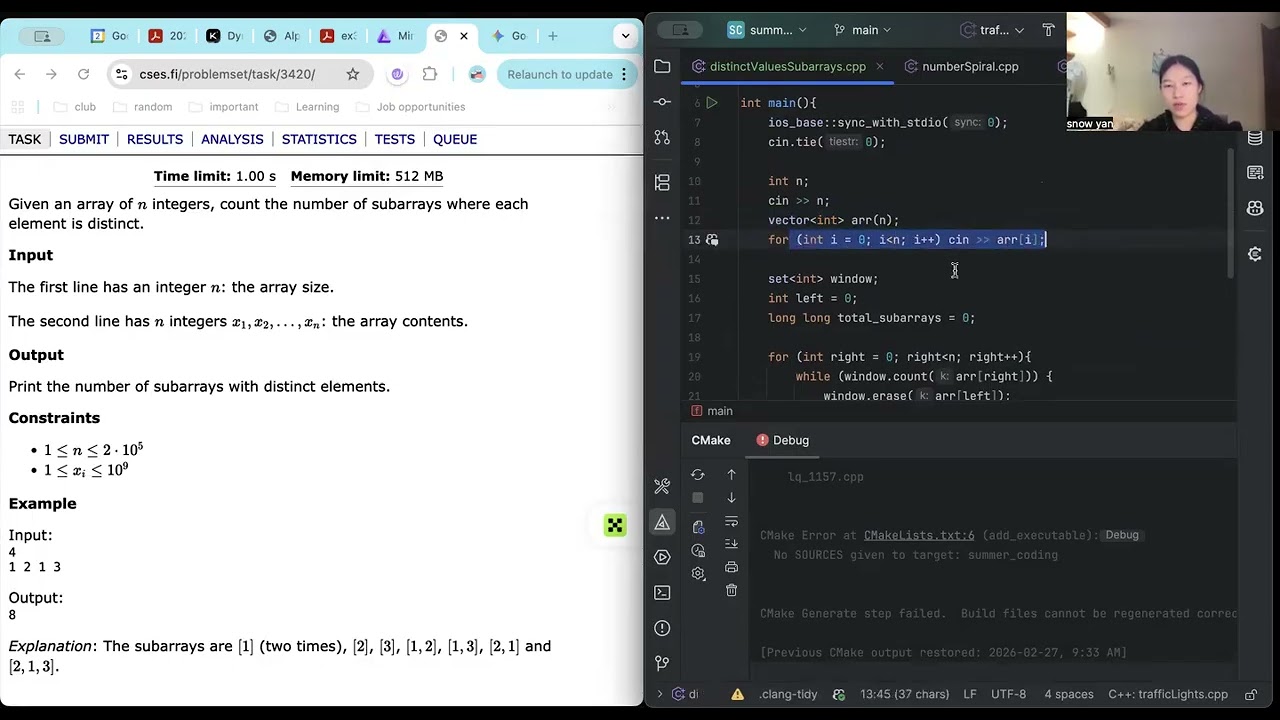
Task: Open CMake settings gear icon
Action: pyautogui.click(x=698, y=573)
